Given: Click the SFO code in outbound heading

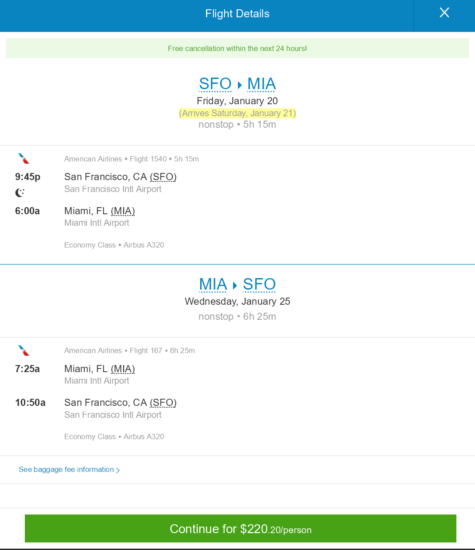Looking at the screenshot, I should 215,84.
